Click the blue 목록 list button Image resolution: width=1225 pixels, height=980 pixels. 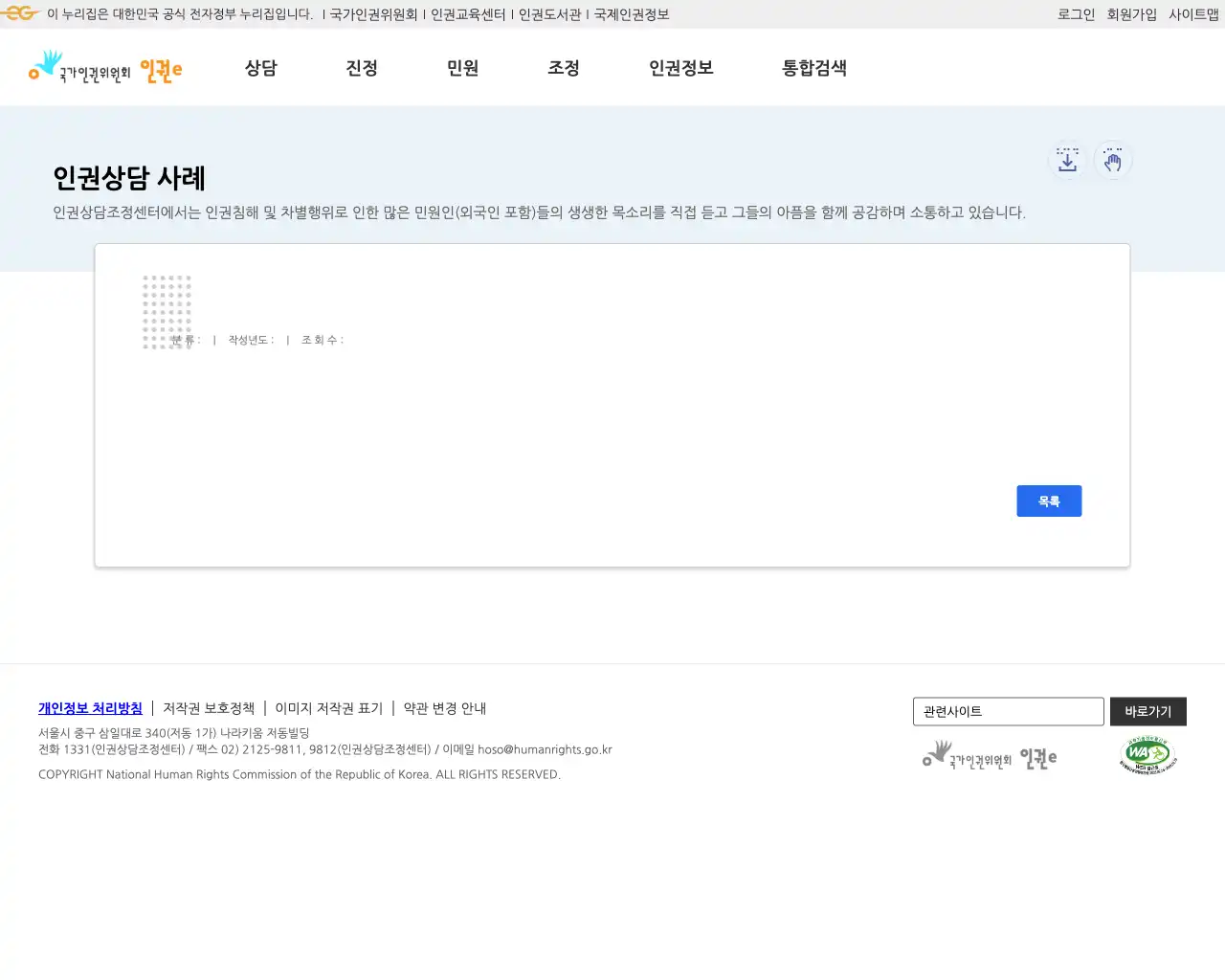coord(1049,501)
